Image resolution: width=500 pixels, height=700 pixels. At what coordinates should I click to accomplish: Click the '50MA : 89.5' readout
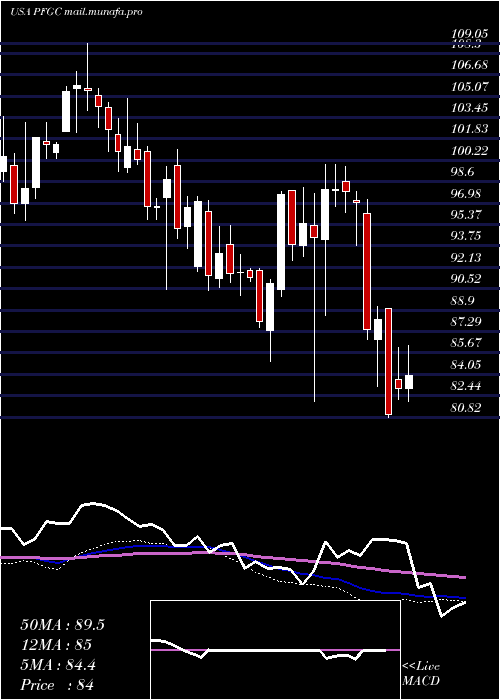62,625
